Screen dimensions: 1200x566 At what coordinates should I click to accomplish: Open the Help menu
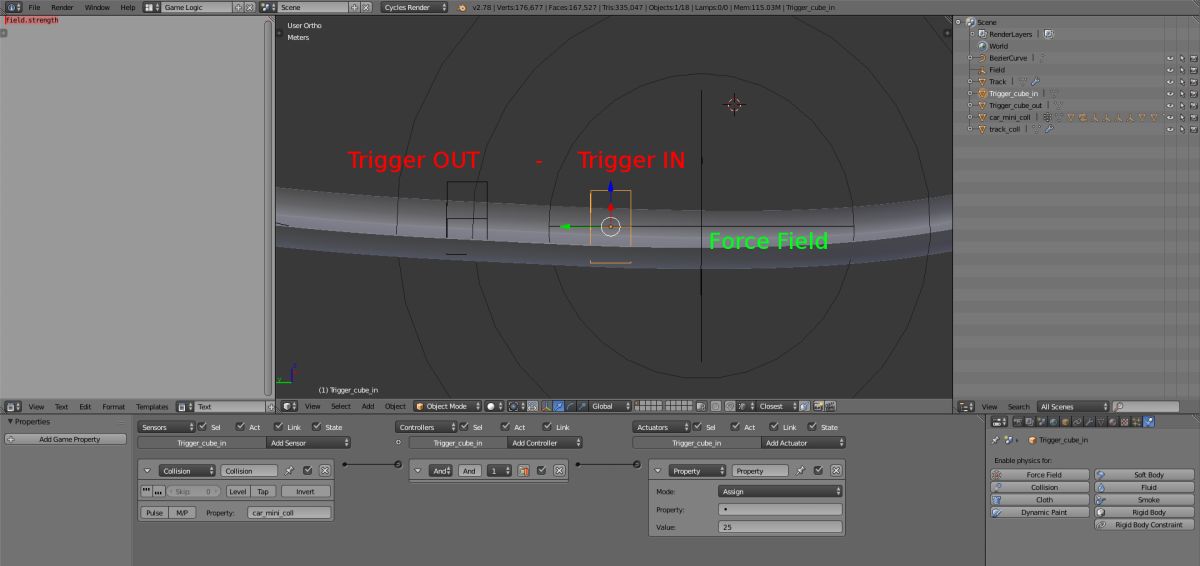tap(127, 7)
